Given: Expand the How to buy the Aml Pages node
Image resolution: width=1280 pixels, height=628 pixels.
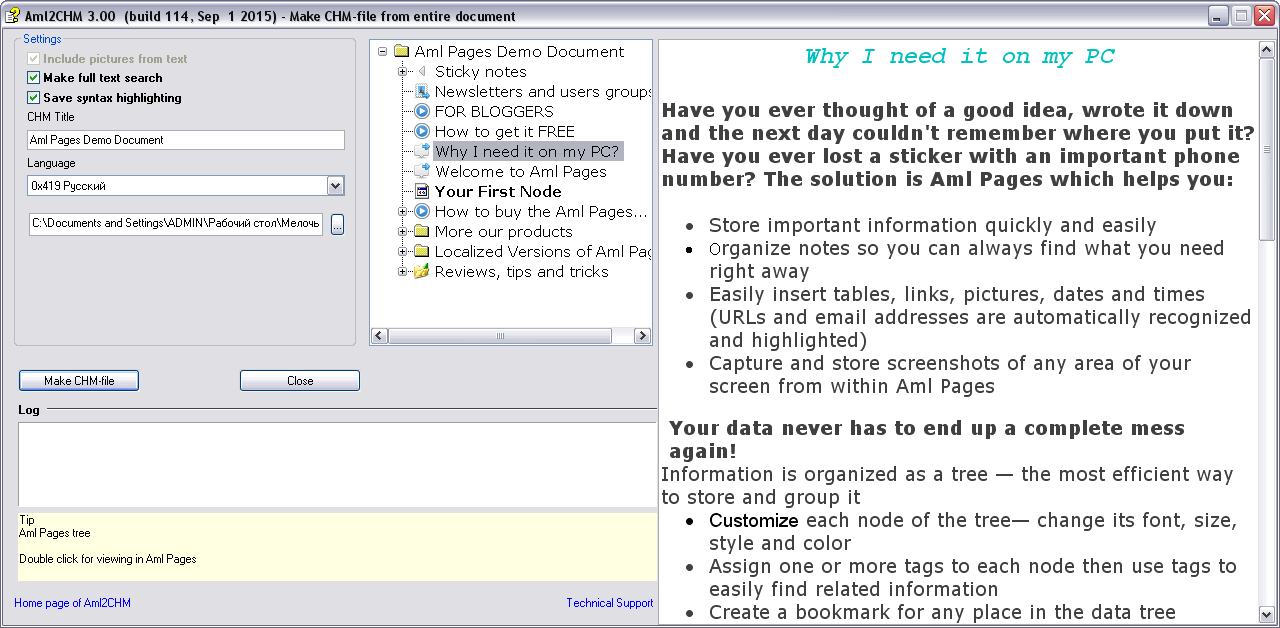Looking at the screenshot, I should (403, 212).
